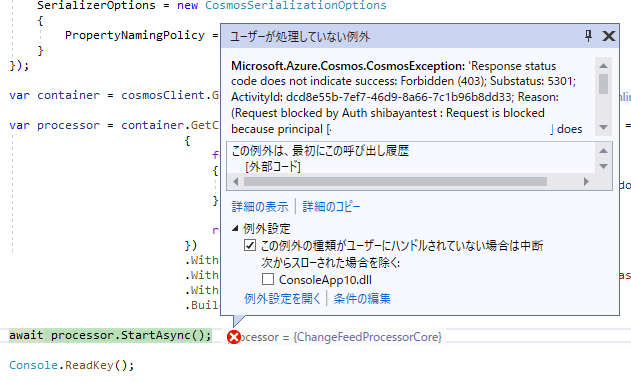631x382 pixels.
Task: Click call stack horizontal scroll left arrow
Action: (235, 182)
